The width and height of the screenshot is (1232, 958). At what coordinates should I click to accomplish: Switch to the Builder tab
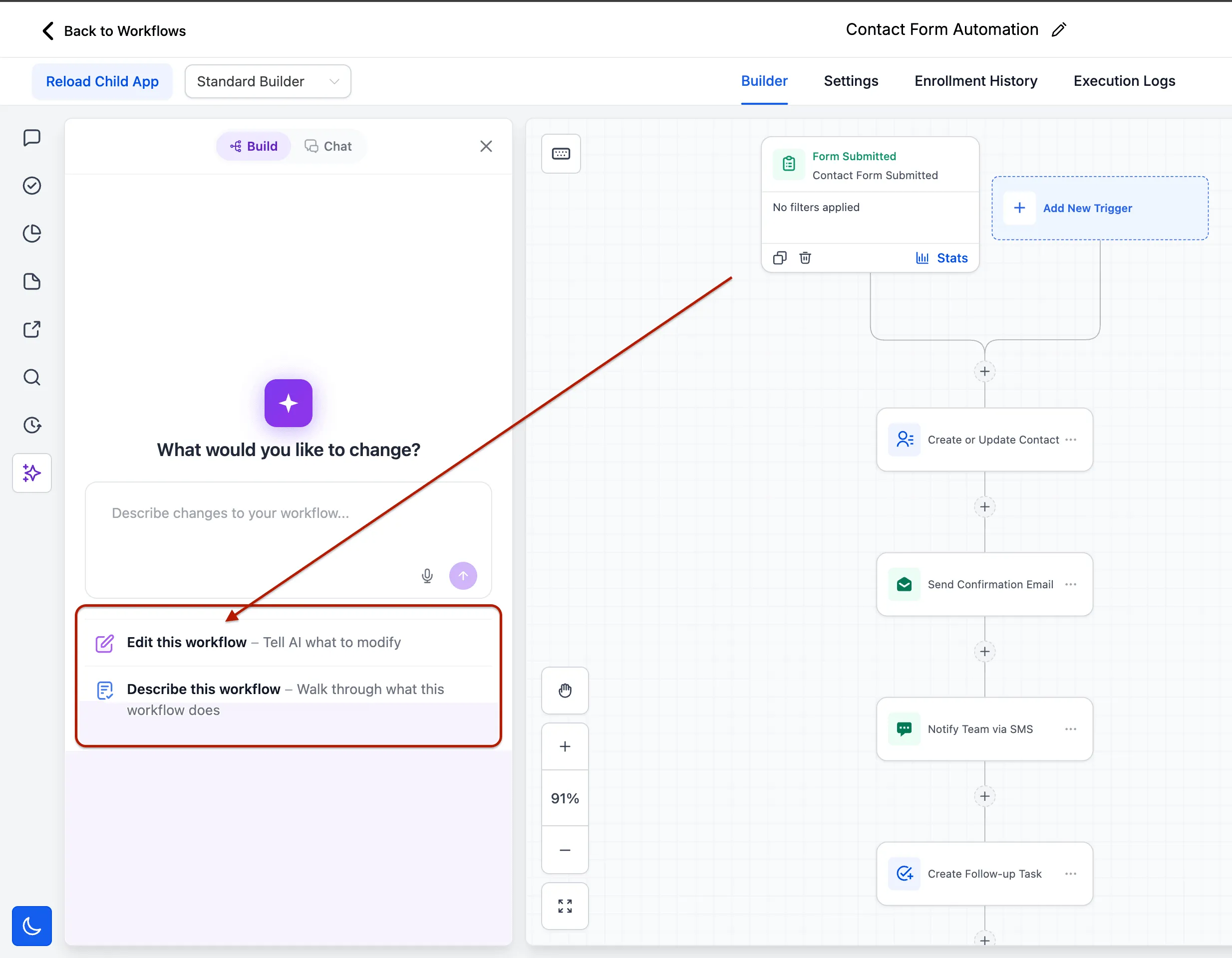click(764, 81)
